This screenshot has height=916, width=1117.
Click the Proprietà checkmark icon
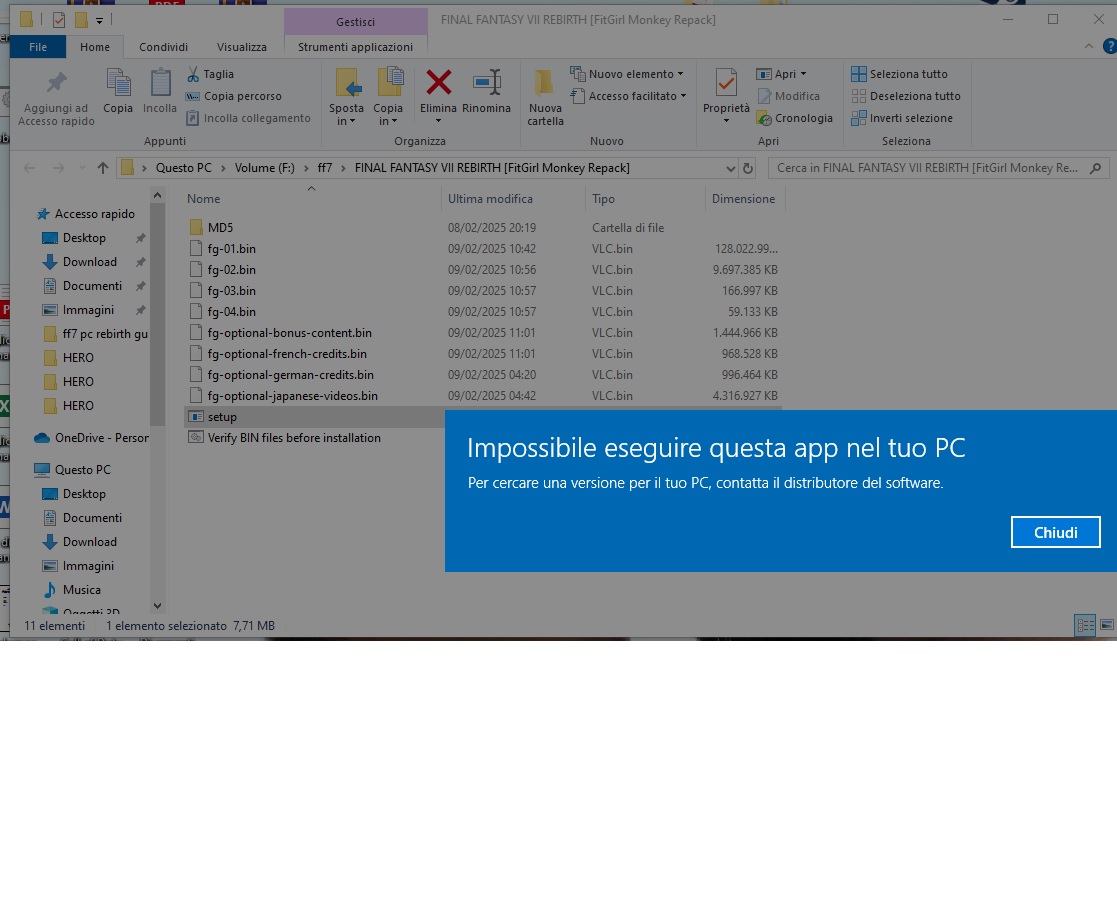click(x=726, y=83)
